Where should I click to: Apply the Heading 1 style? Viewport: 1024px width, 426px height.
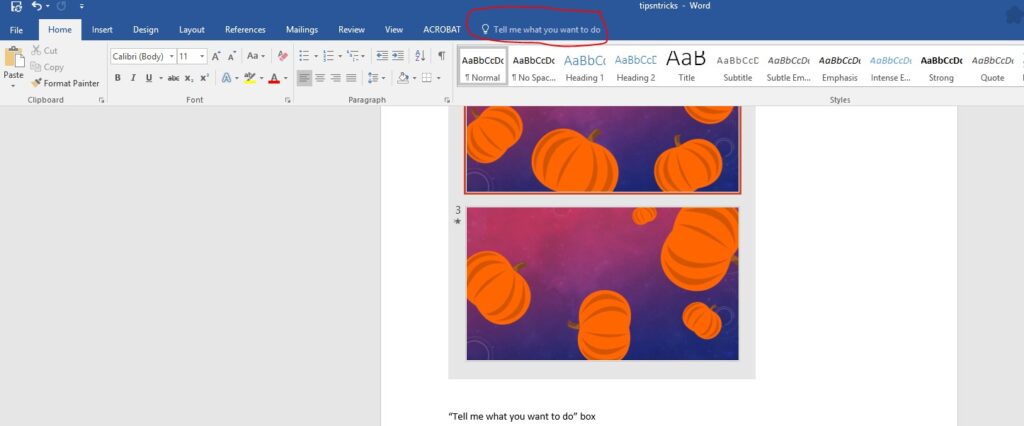[x=584, y=66]
